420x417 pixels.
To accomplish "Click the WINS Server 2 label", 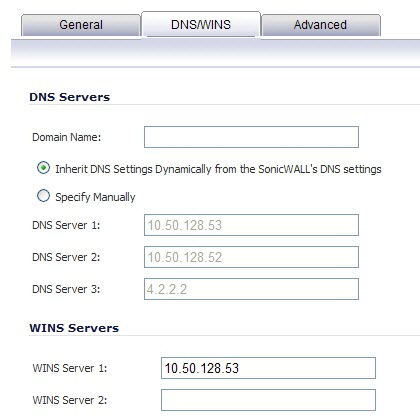I will (70, 400).
